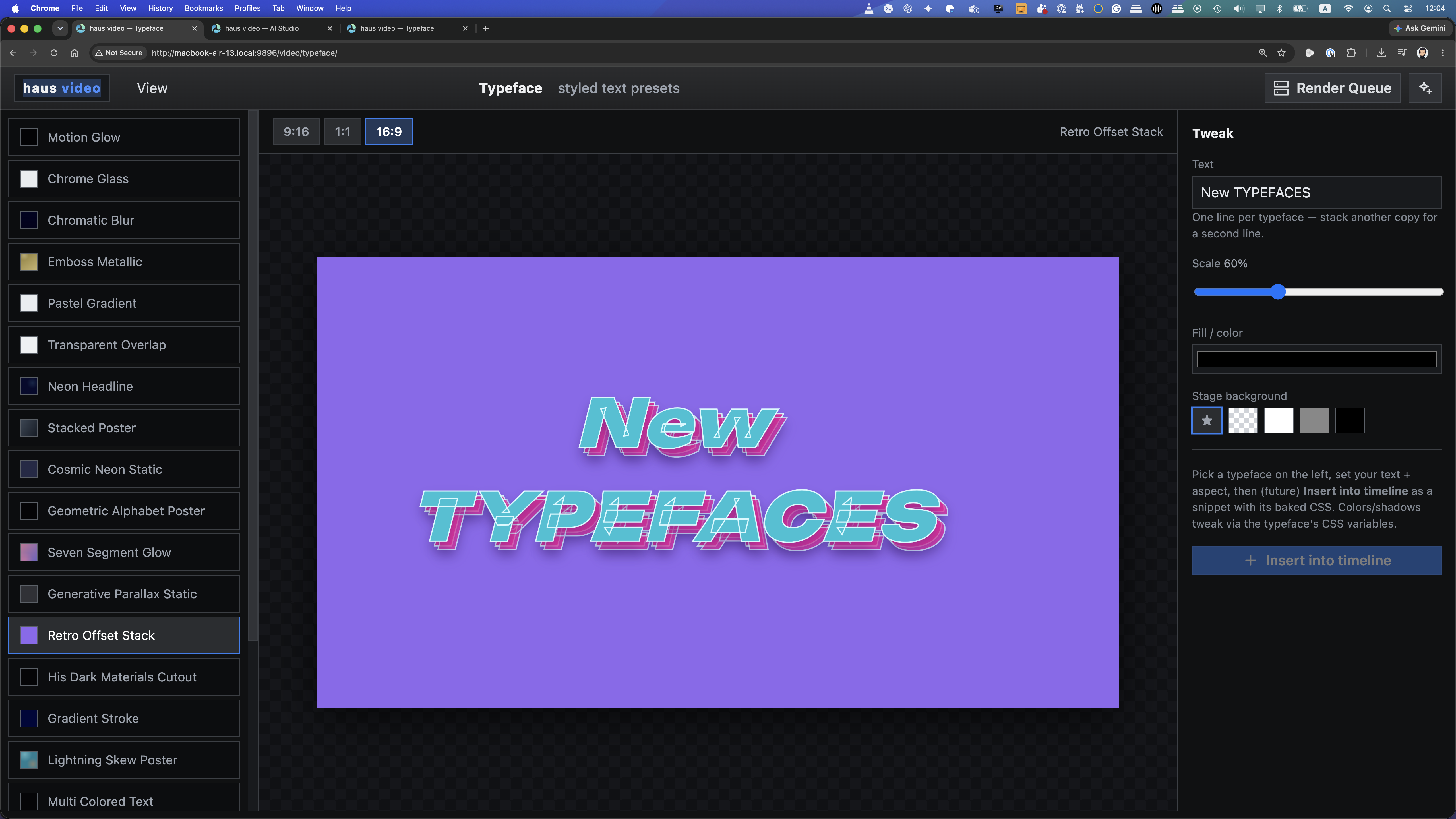Viewport: 1456px width, 819px height.
Task: Open the View menu in app header
Action: click(152, 88)
